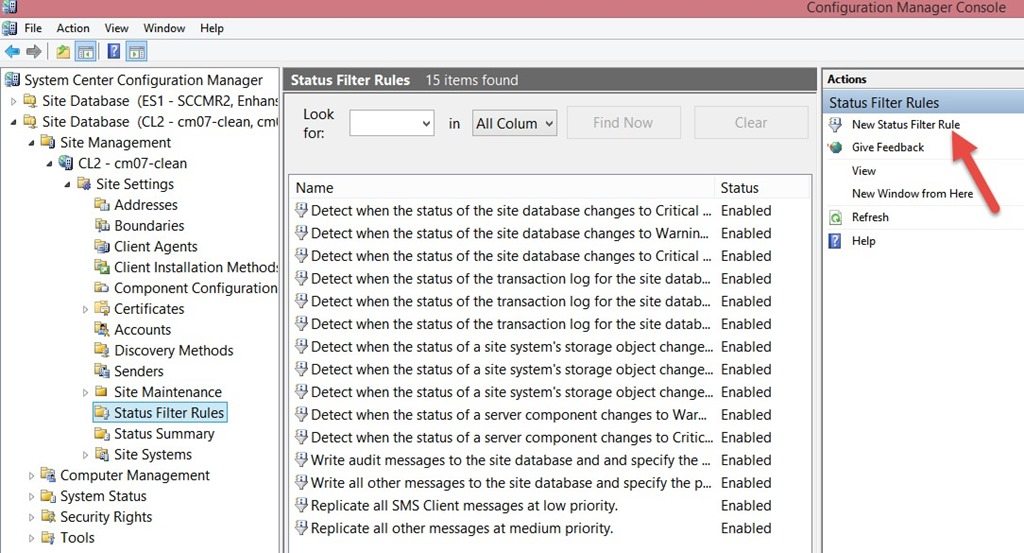Open the View submenu in Actions pane
The width and height of the screenshot is (1024, 553).
click(x=863, y=171)
